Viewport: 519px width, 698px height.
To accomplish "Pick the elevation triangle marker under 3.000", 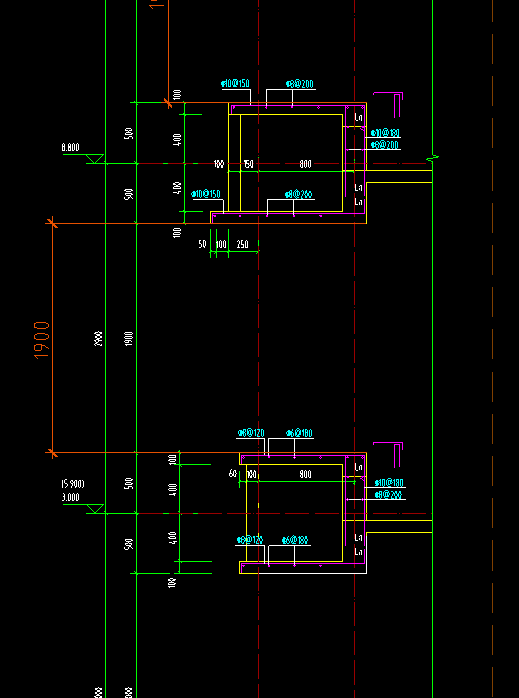I will [x=95, y=509].
